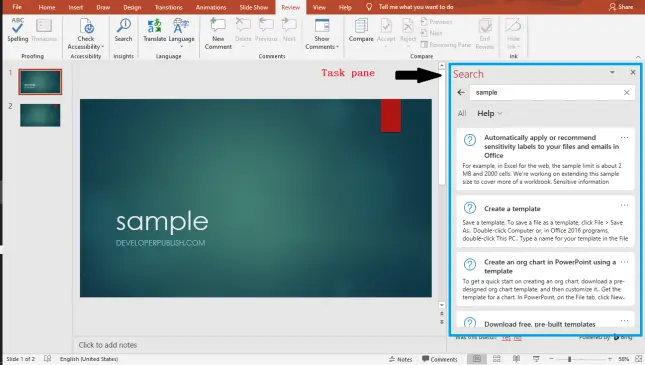Open the Language options
The image size is (645, 365).
point(181,32)
